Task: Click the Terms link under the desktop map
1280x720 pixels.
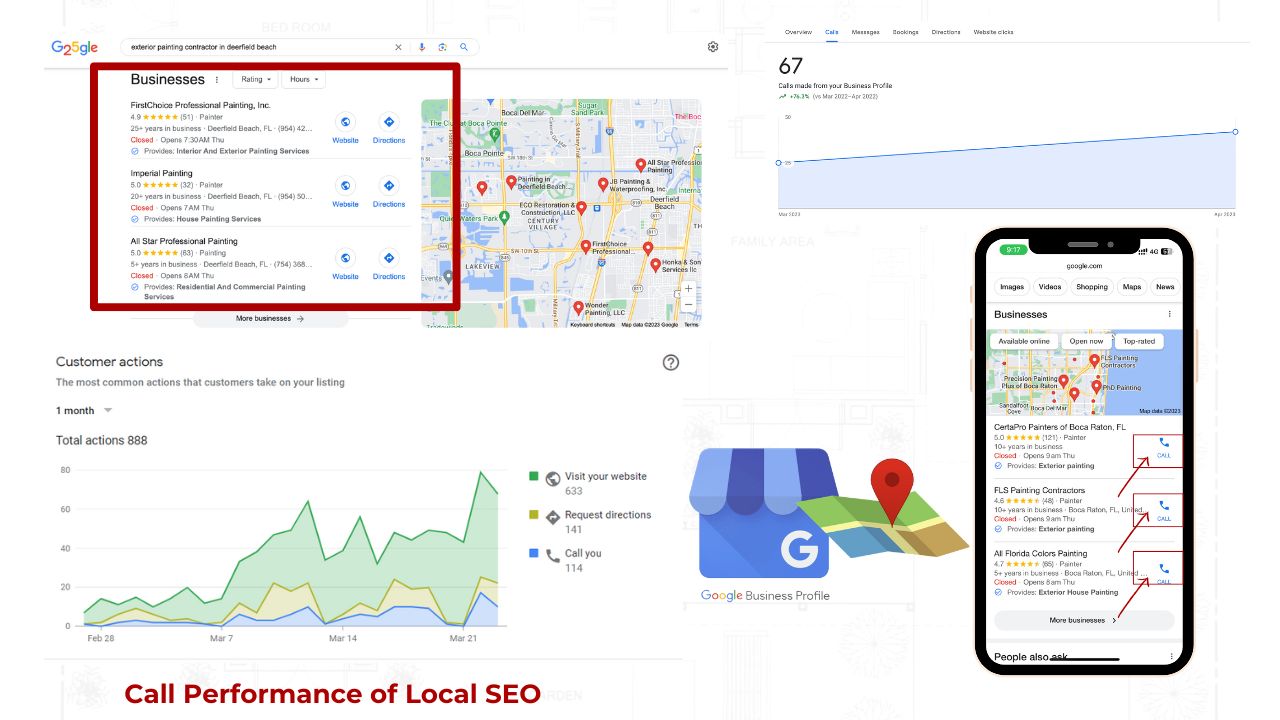Action: (691, 324)
